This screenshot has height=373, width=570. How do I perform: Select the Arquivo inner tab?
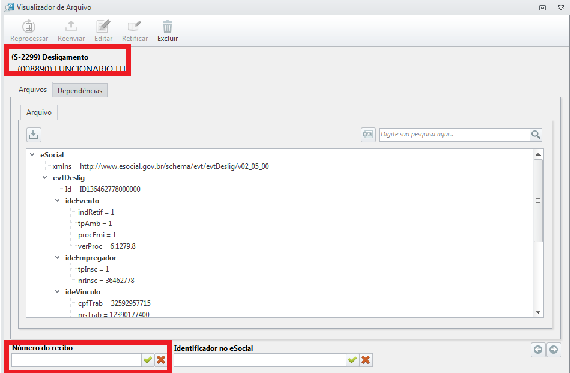(x=39, y=112)
